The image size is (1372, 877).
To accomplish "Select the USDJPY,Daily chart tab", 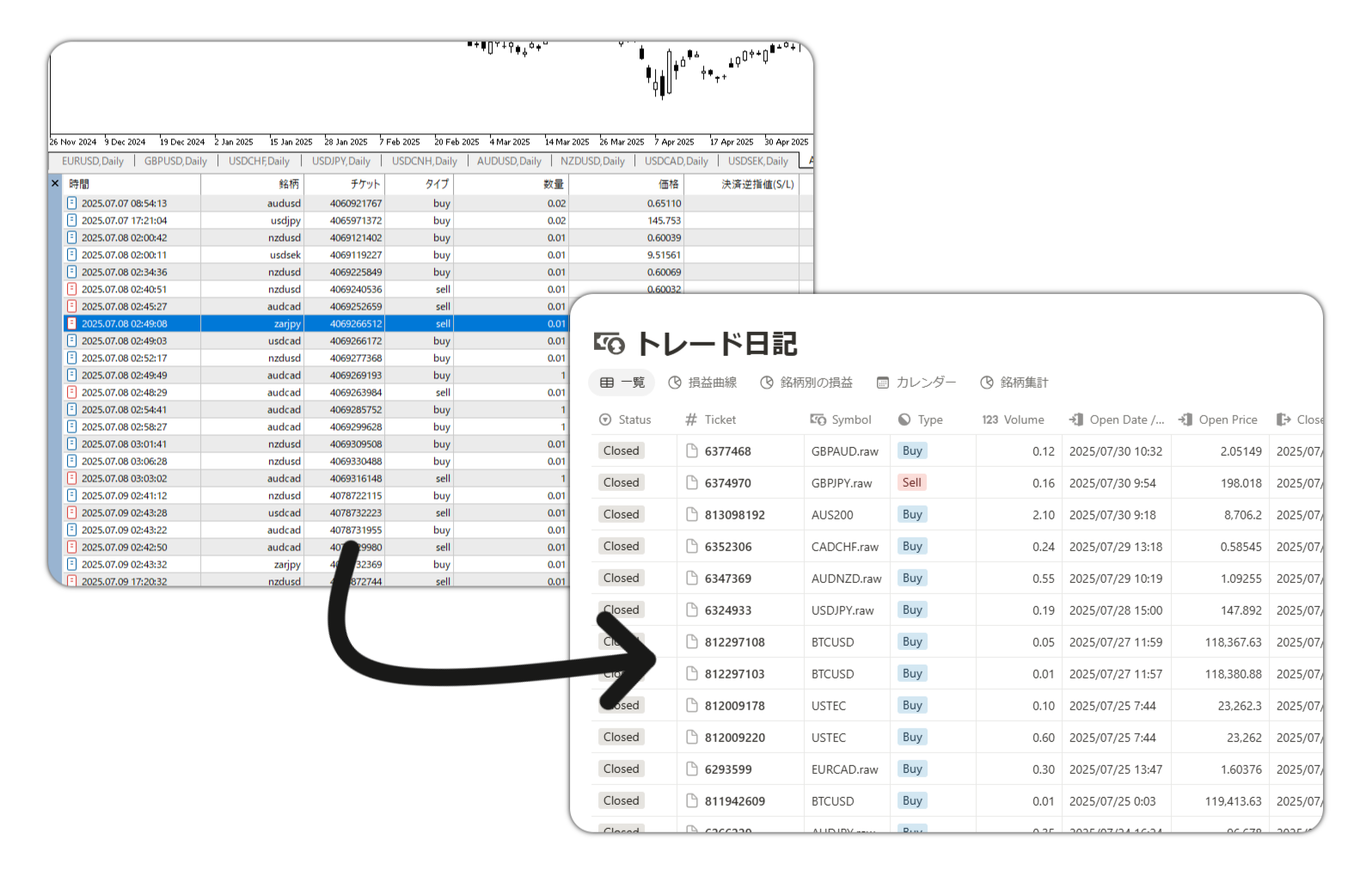I will [340, 161].
